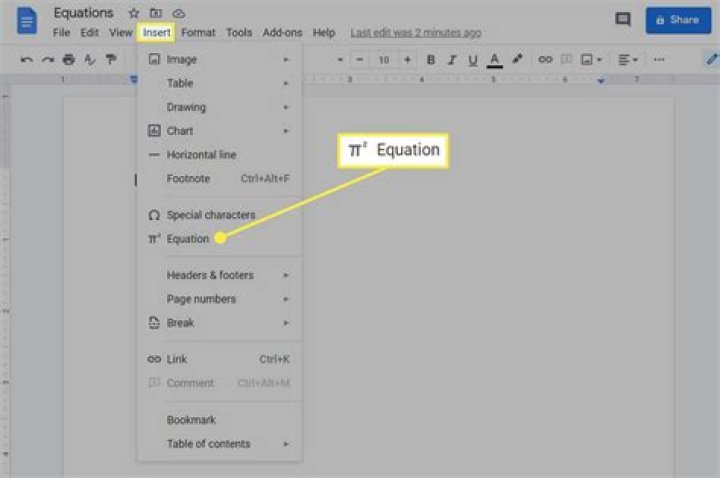Click the Redo arrow

(x=48, y=60)
